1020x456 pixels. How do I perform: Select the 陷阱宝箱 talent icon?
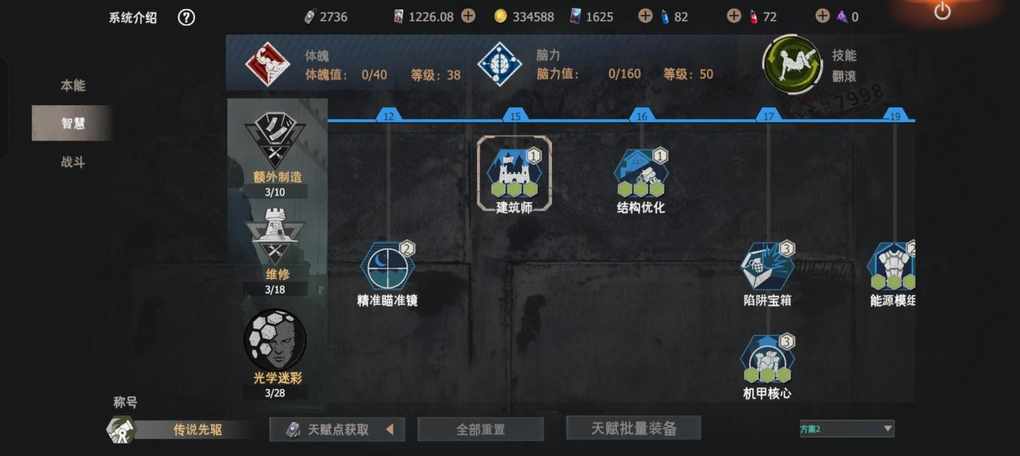pos(768,266)
